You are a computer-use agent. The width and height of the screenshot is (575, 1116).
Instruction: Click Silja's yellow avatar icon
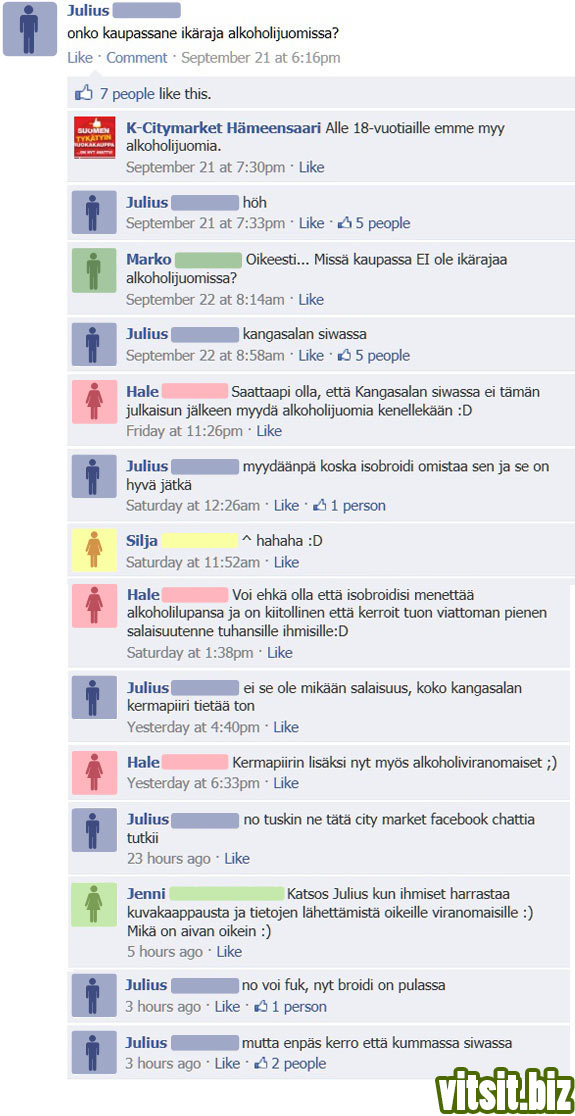click(94, 550)
